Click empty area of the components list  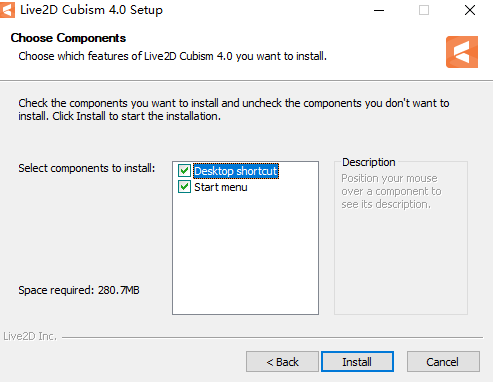(245, 253)
